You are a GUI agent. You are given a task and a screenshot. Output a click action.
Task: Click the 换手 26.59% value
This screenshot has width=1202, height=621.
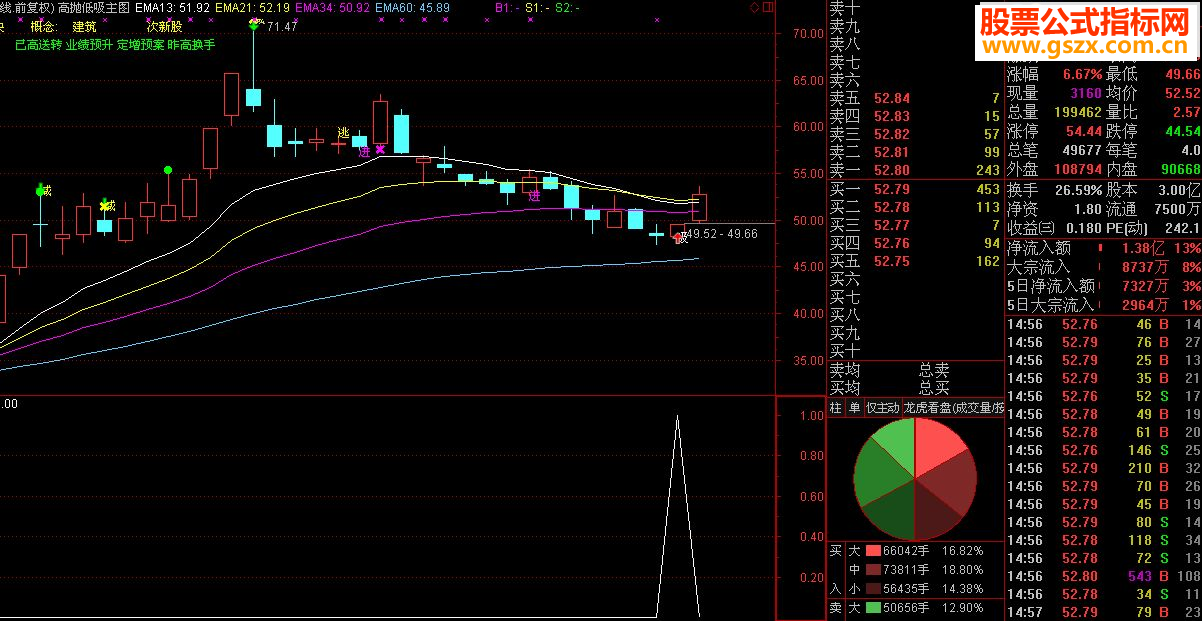coord(1080,190)
